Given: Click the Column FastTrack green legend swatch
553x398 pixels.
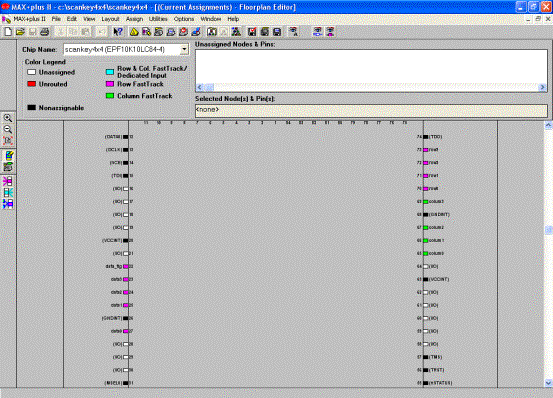Looking at the screenshot, I should pos(110,96).
